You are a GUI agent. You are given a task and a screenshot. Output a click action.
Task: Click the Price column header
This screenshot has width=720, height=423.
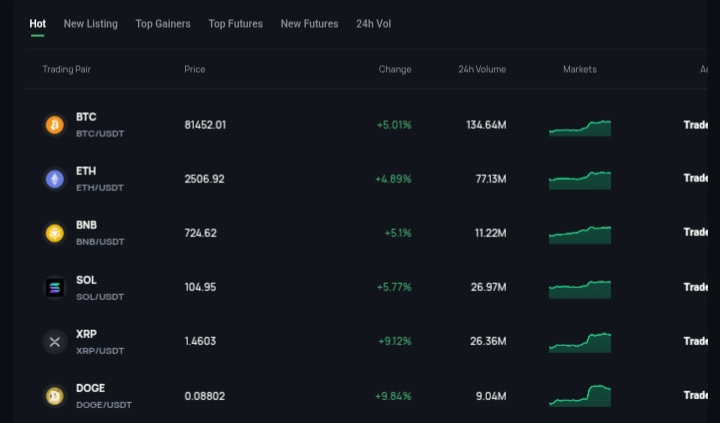tap(195, 69)
